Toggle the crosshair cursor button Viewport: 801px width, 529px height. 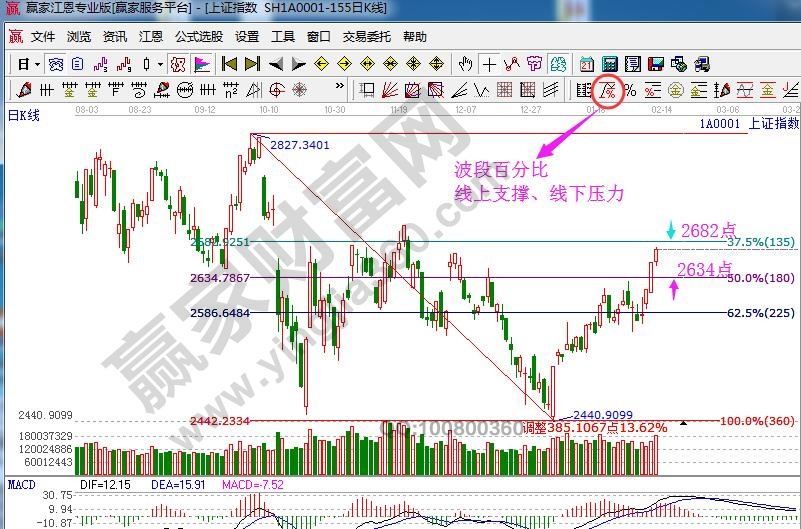(x=489, y=64)
